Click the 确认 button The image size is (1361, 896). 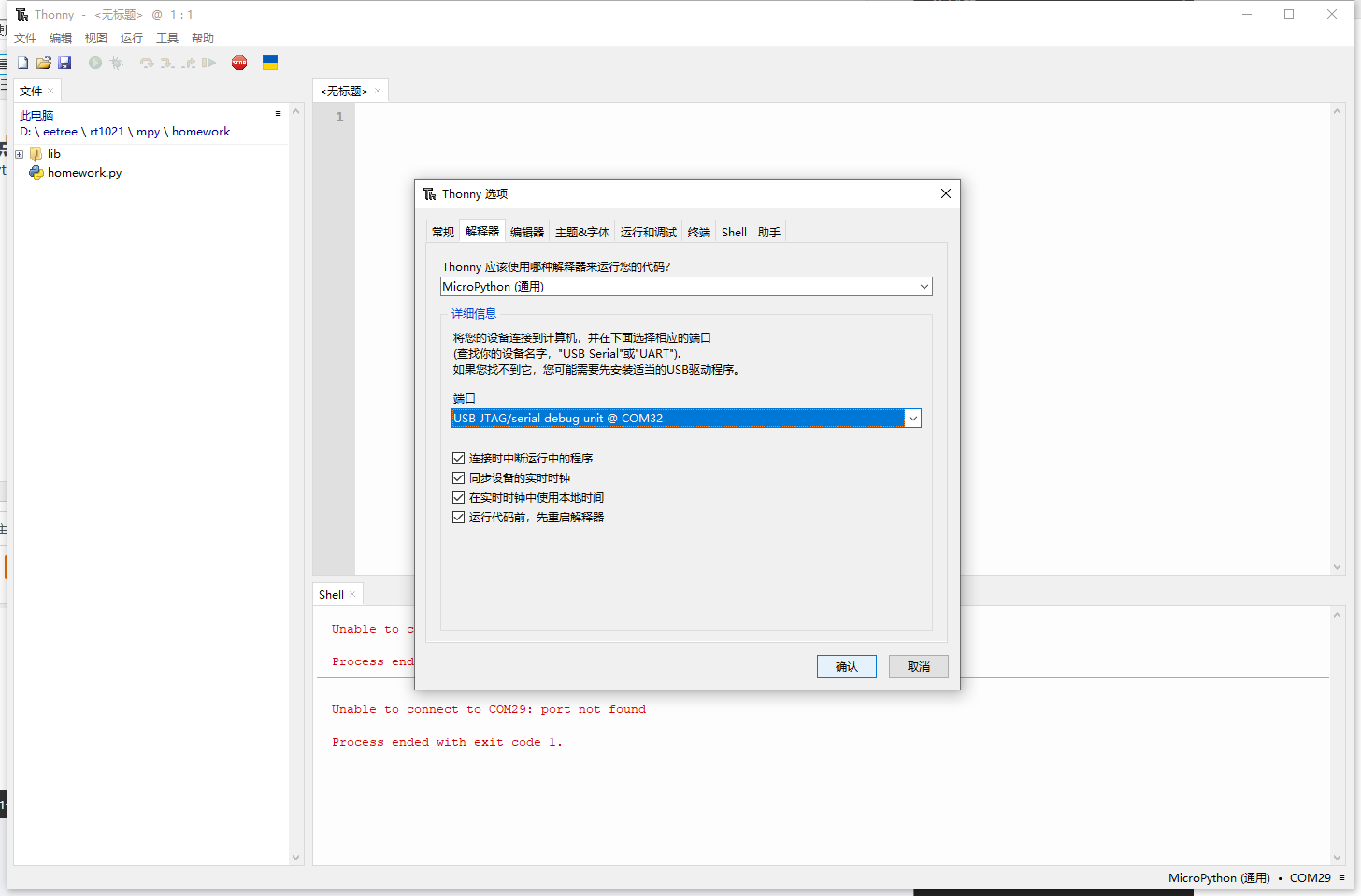click(847, 666)
